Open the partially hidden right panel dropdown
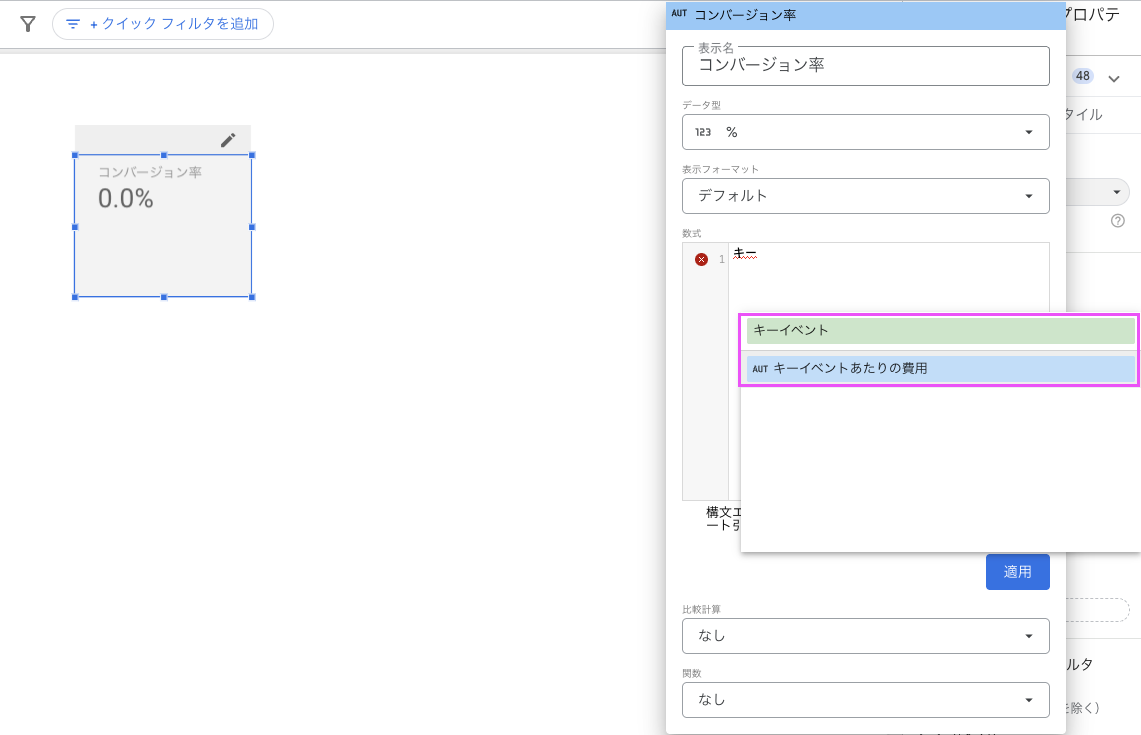The width and height of the screenshot is (1141, 735). (1098, 192)
